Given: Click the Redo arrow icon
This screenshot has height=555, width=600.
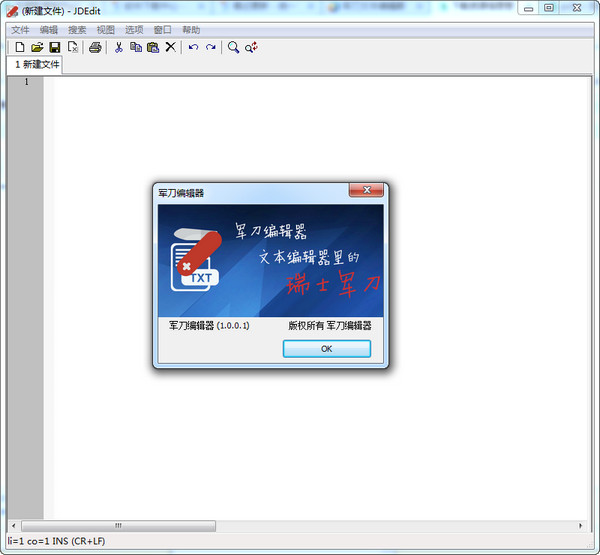Looking at the screenshot, I should point(210,47).
